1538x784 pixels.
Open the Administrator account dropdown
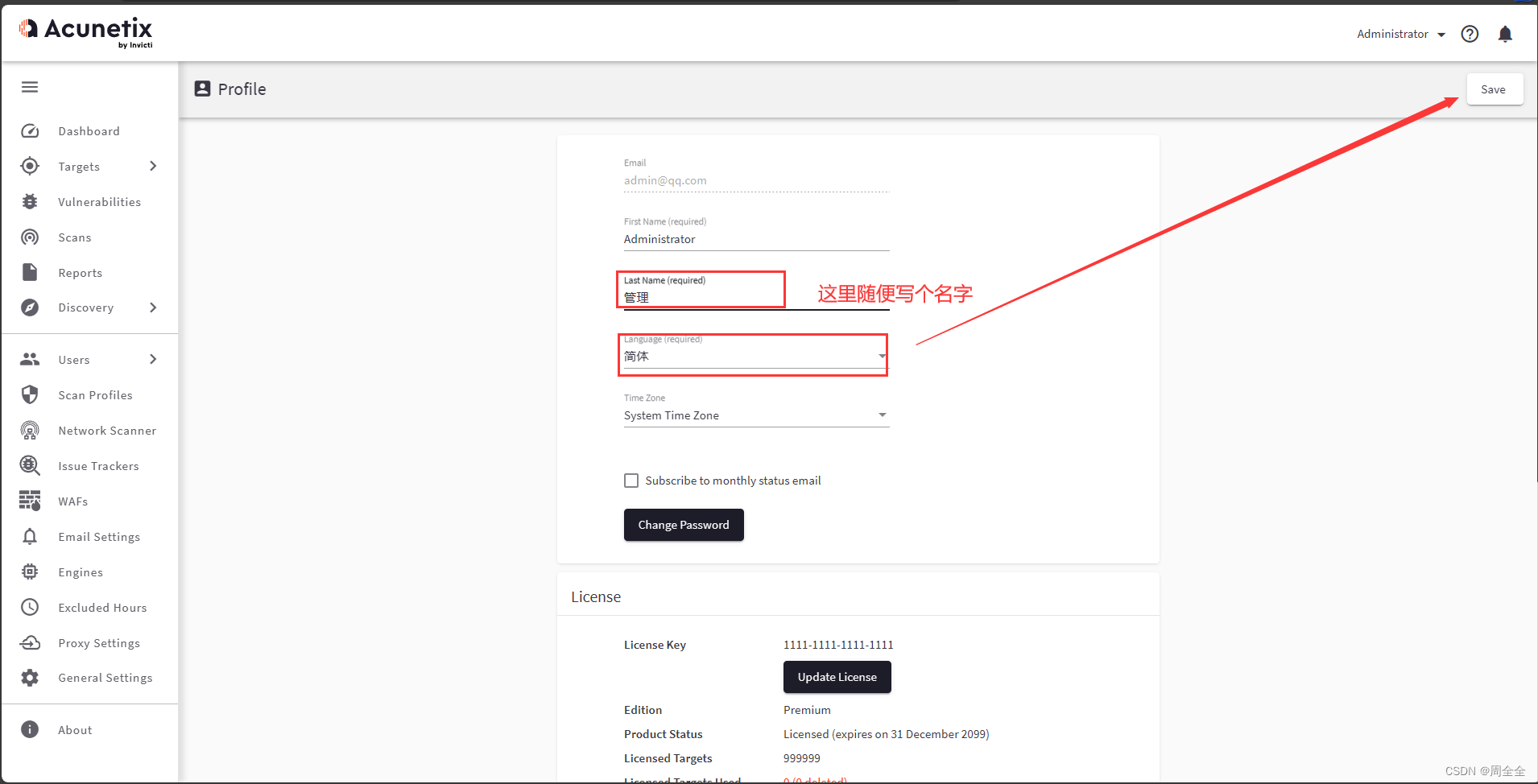point(1401,34)
